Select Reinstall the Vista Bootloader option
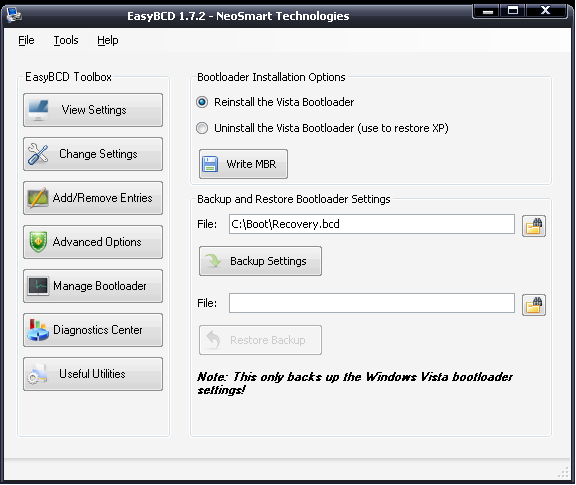This screenshot has height=485, width=576. [x=202, y=102]
